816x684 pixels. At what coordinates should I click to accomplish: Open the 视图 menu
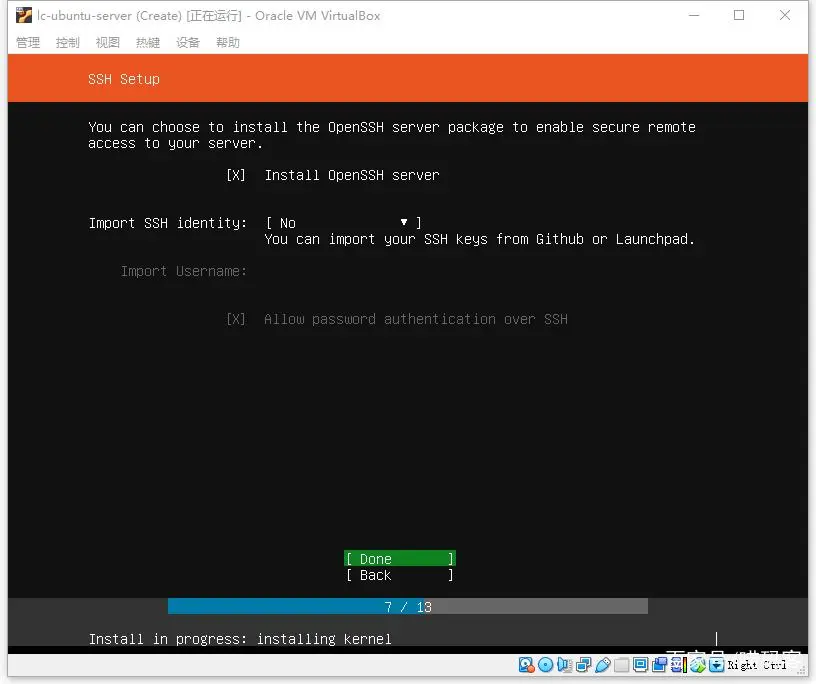(x=108, y=43)
